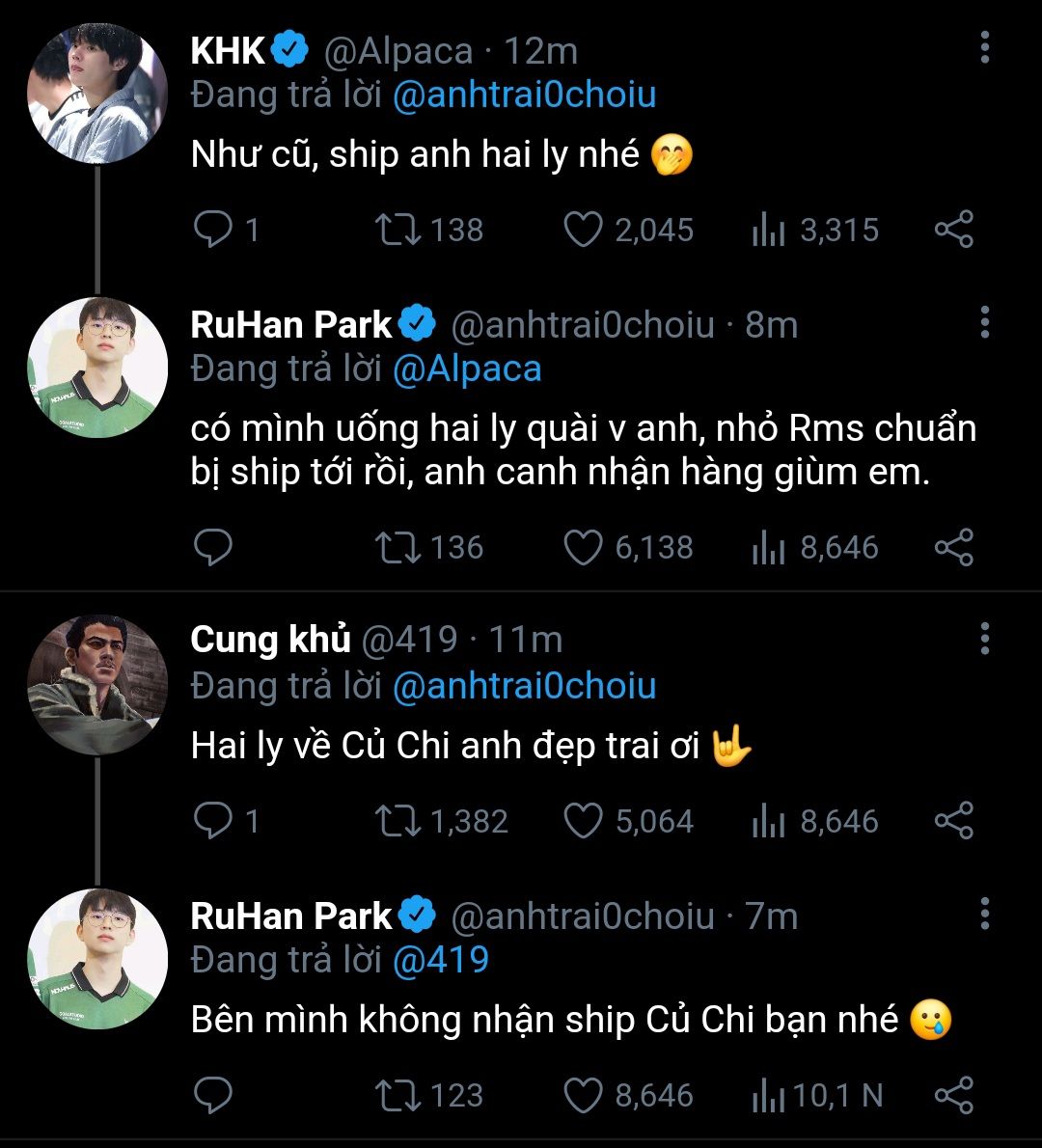Like RuHan Park's tweet with 6,138 likes
Image resolution: width=1042 pixels, height=1148 pixels.
tap(582, 547)
